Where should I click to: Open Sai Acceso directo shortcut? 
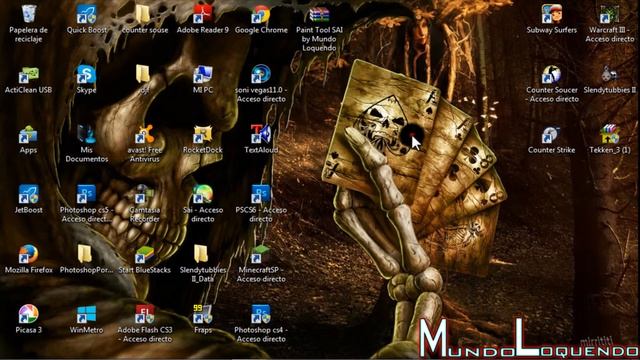[203, 195]
